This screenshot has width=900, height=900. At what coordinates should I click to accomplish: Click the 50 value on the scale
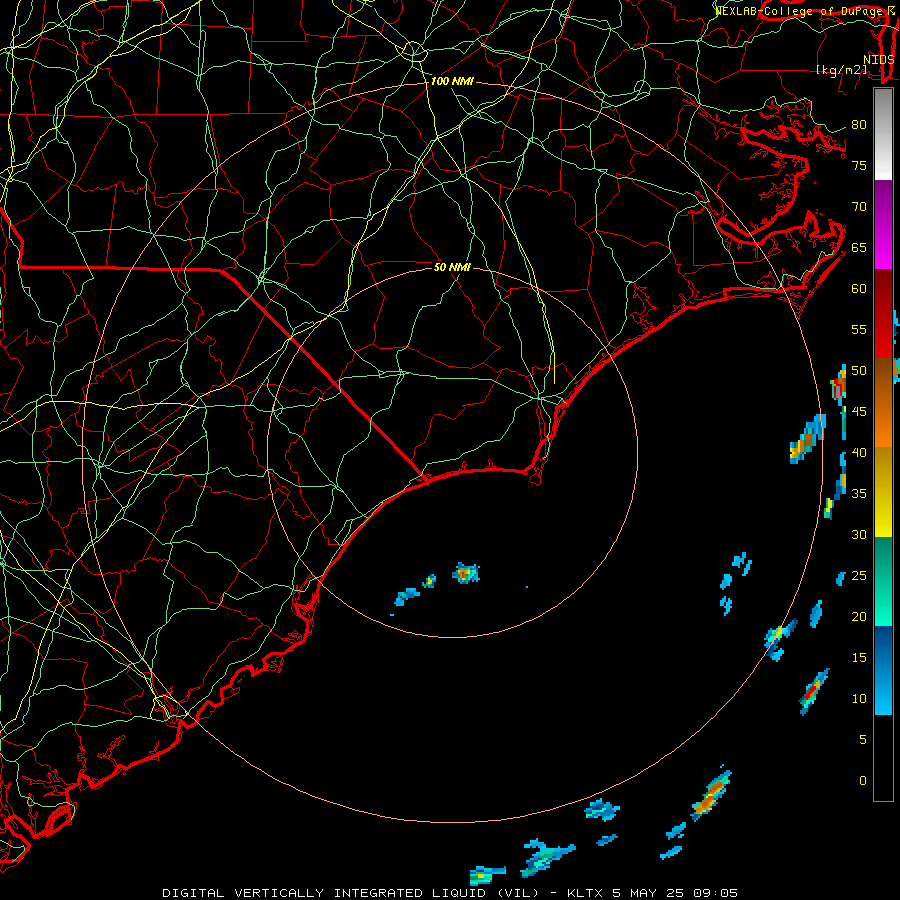click(x=859, y=371)
